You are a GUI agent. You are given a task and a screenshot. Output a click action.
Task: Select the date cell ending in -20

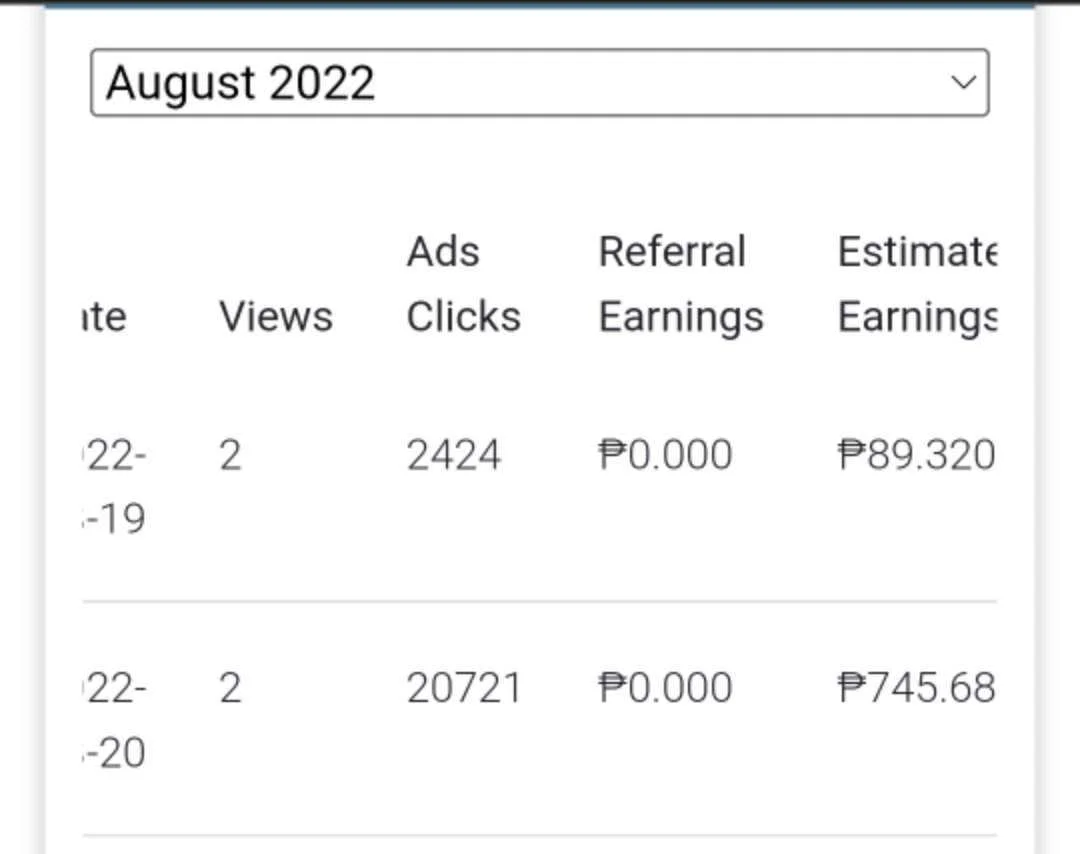(114, 720)
